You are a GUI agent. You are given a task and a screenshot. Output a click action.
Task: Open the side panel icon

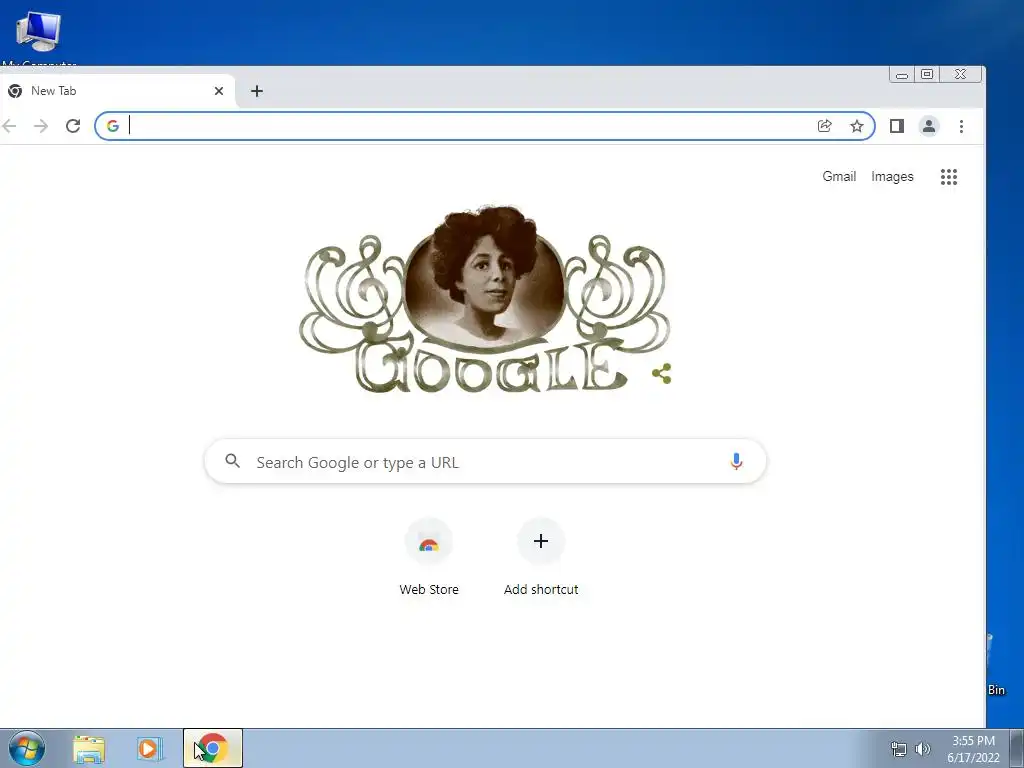click(897, 126)
